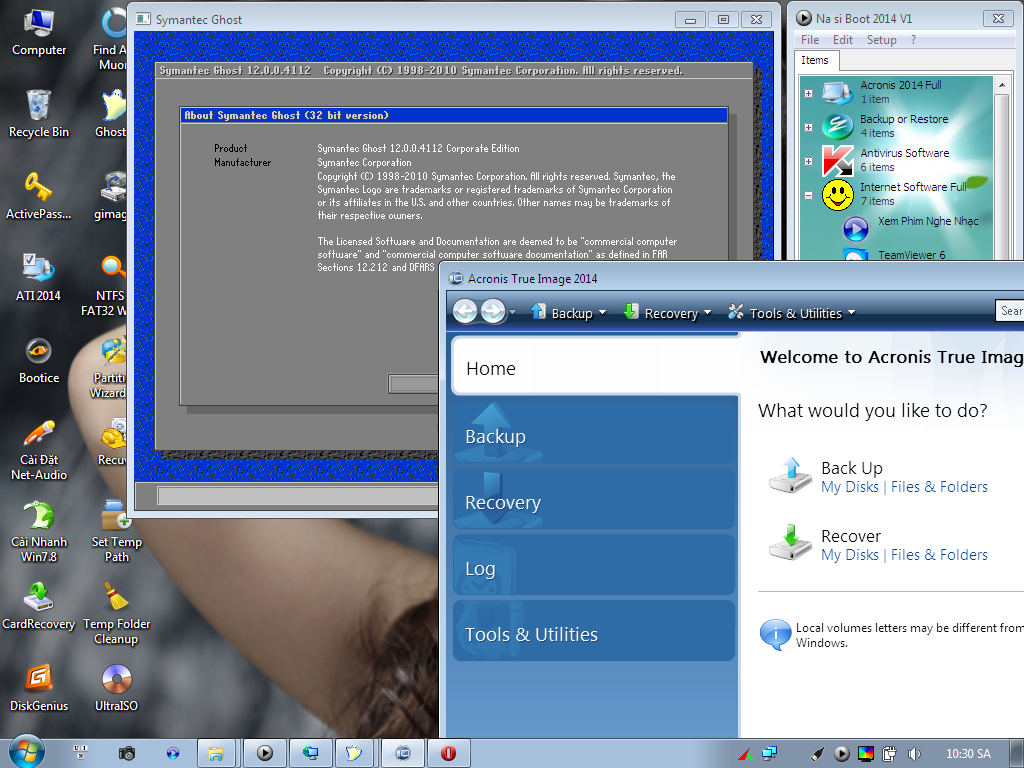Screen dimensions: 1024x768
Task: Open Xem Phim Nghe Nhạc play icon
Action: click(x=855, y=229)
